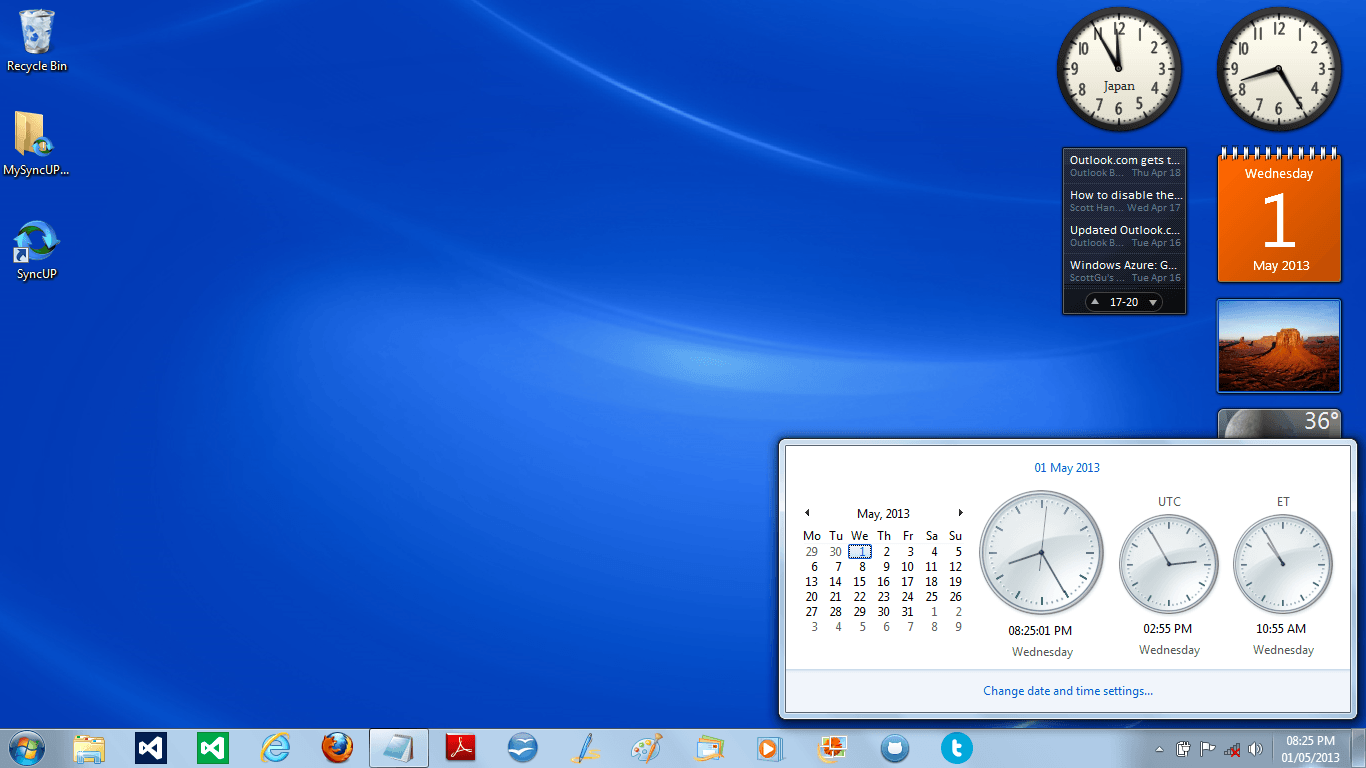Viewport: 1366px width, 768px height.
Task: Expand hidden icons in the system tray
Action: click(x=1158, y=748)
